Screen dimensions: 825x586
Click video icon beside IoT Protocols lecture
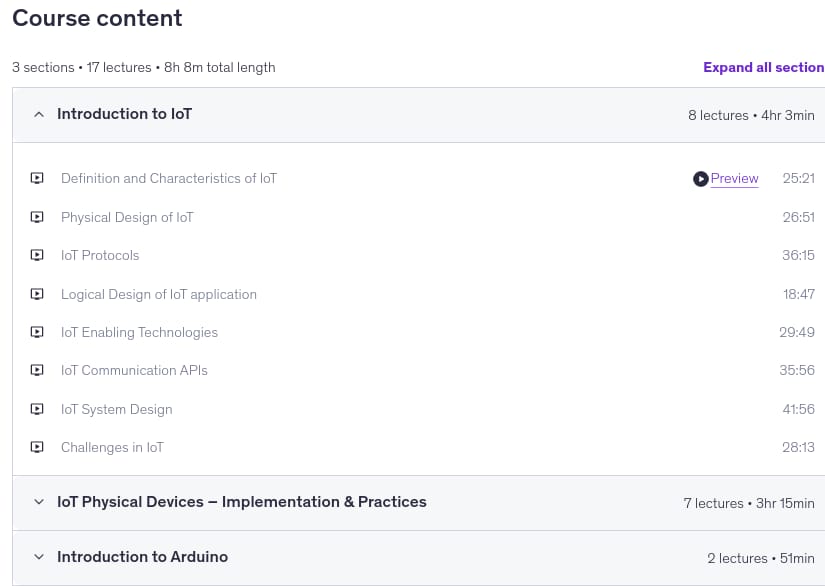37,255
